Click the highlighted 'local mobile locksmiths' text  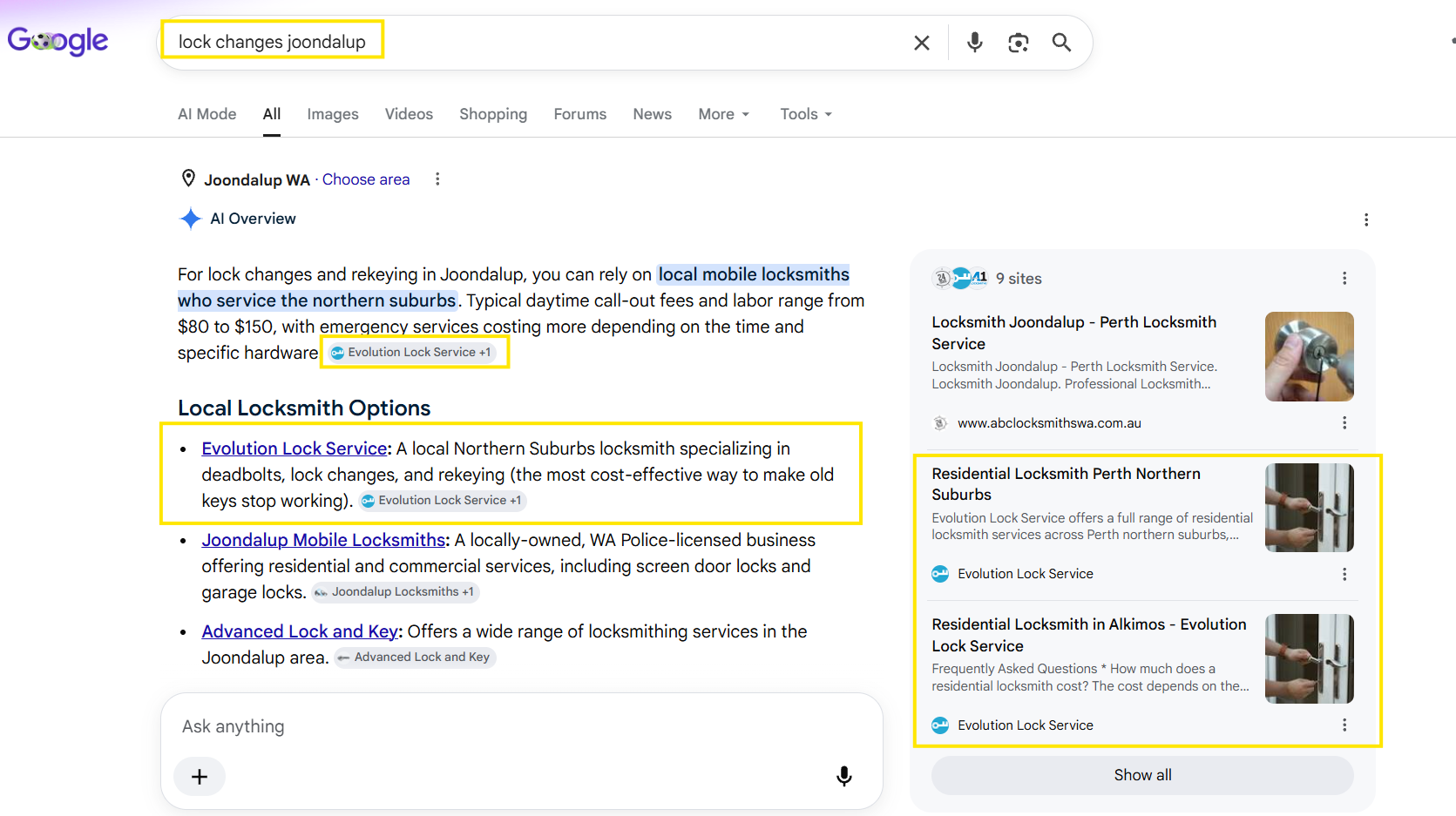pos(754,274)
